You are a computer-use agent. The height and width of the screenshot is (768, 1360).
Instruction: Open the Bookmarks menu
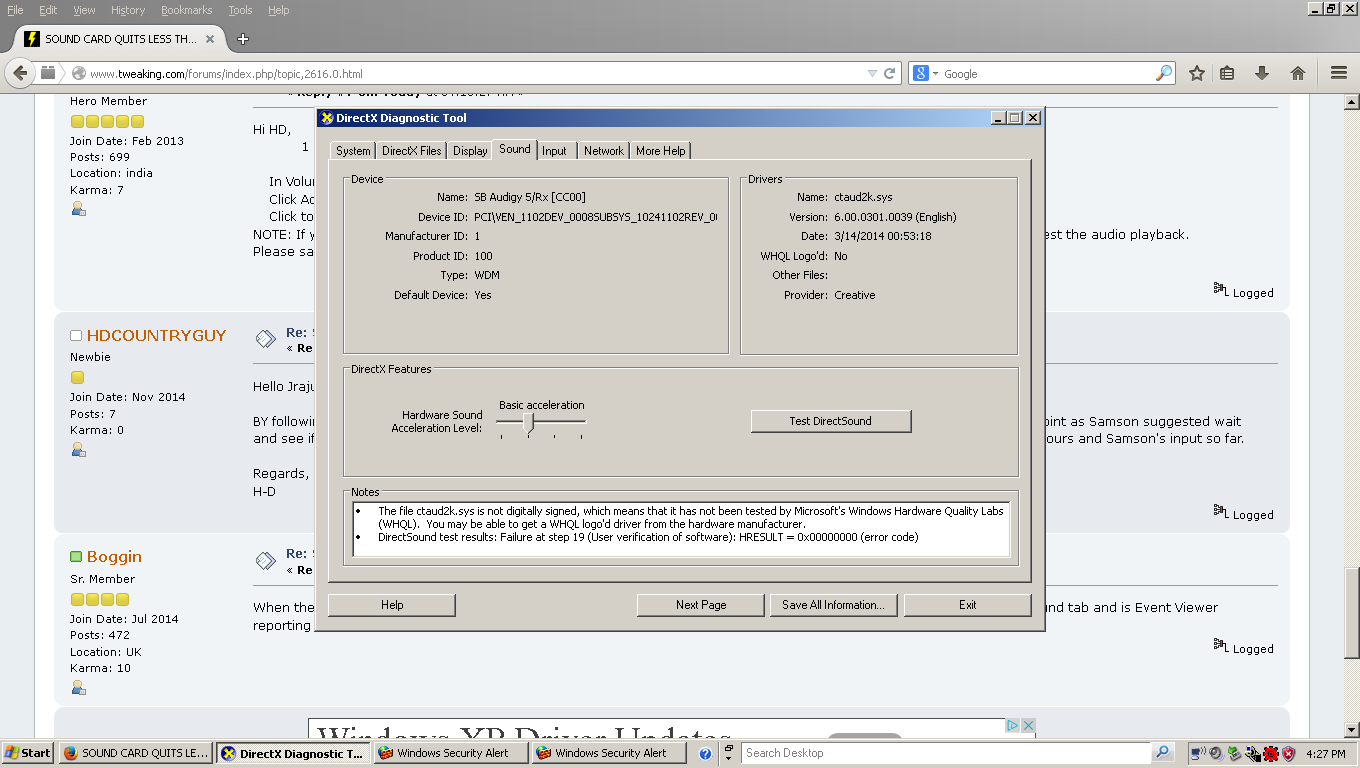(186, 10)
